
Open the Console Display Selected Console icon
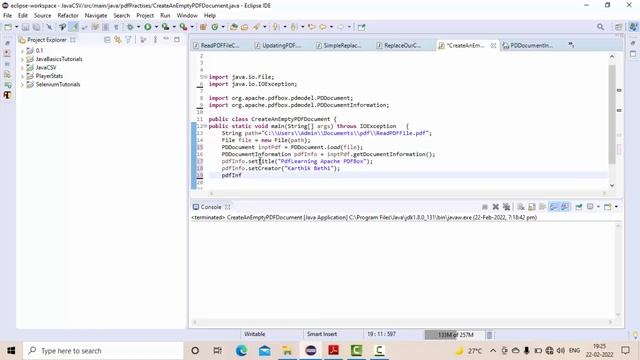590,207
